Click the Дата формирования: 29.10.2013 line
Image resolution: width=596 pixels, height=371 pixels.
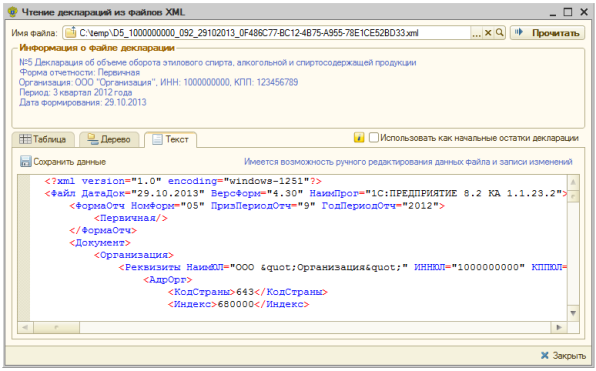(x=82, y=102)
